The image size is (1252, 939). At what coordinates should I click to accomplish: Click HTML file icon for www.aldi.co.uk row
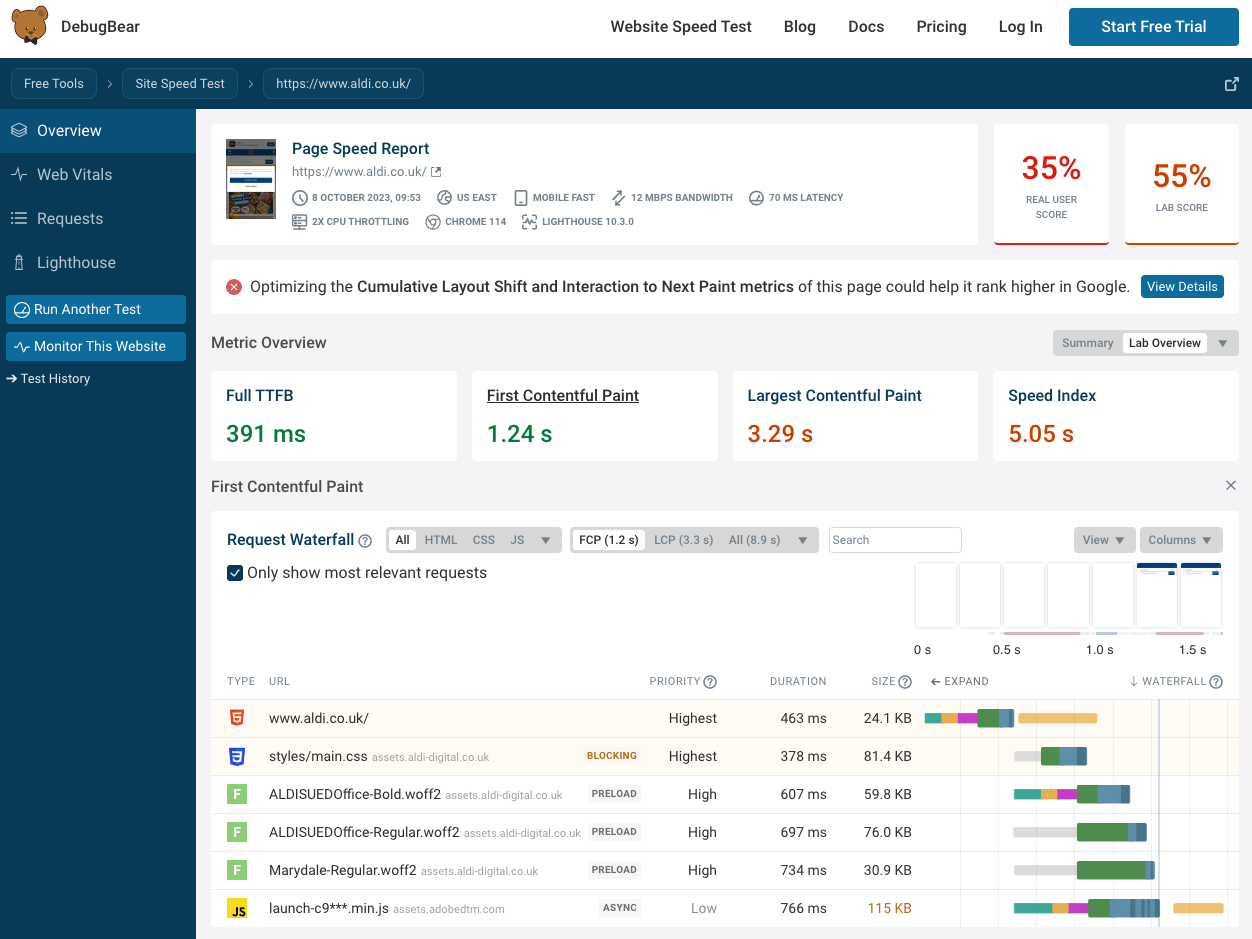pyautogui.click(x=237, y=718)
